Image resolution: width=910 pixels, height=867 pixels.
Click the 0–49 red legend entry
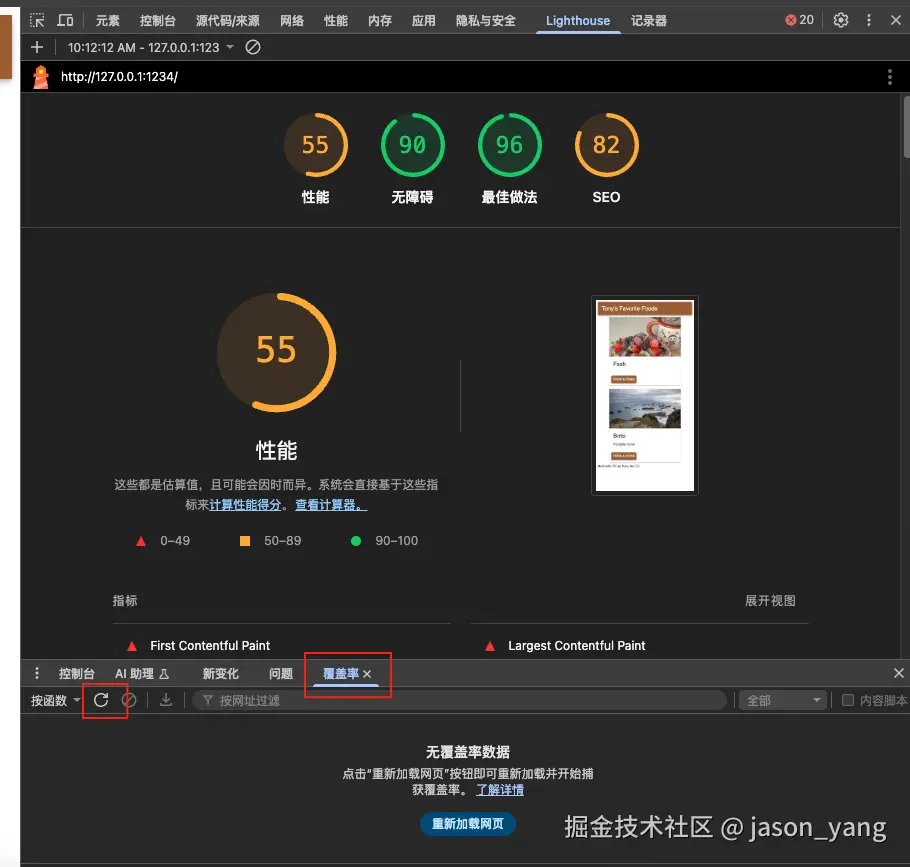(x=162, y=541)
